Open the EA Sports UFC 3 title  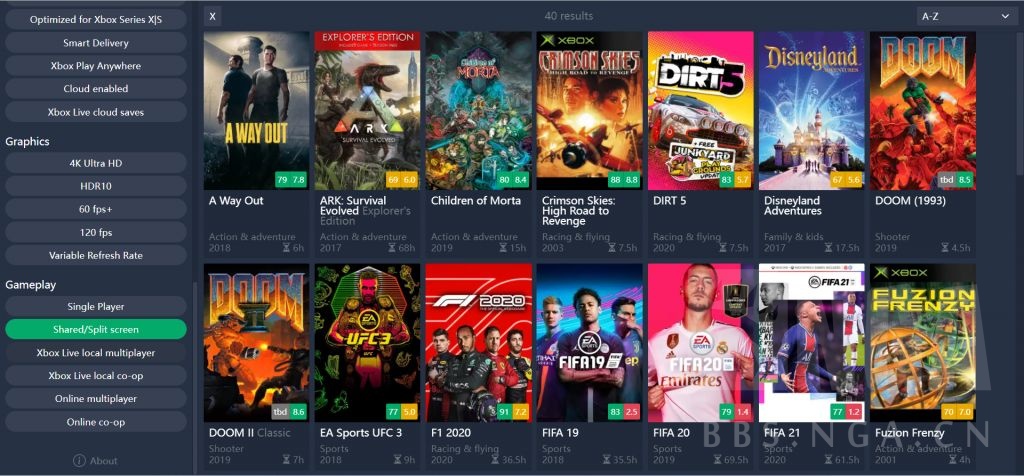click(x=360, y=432)
